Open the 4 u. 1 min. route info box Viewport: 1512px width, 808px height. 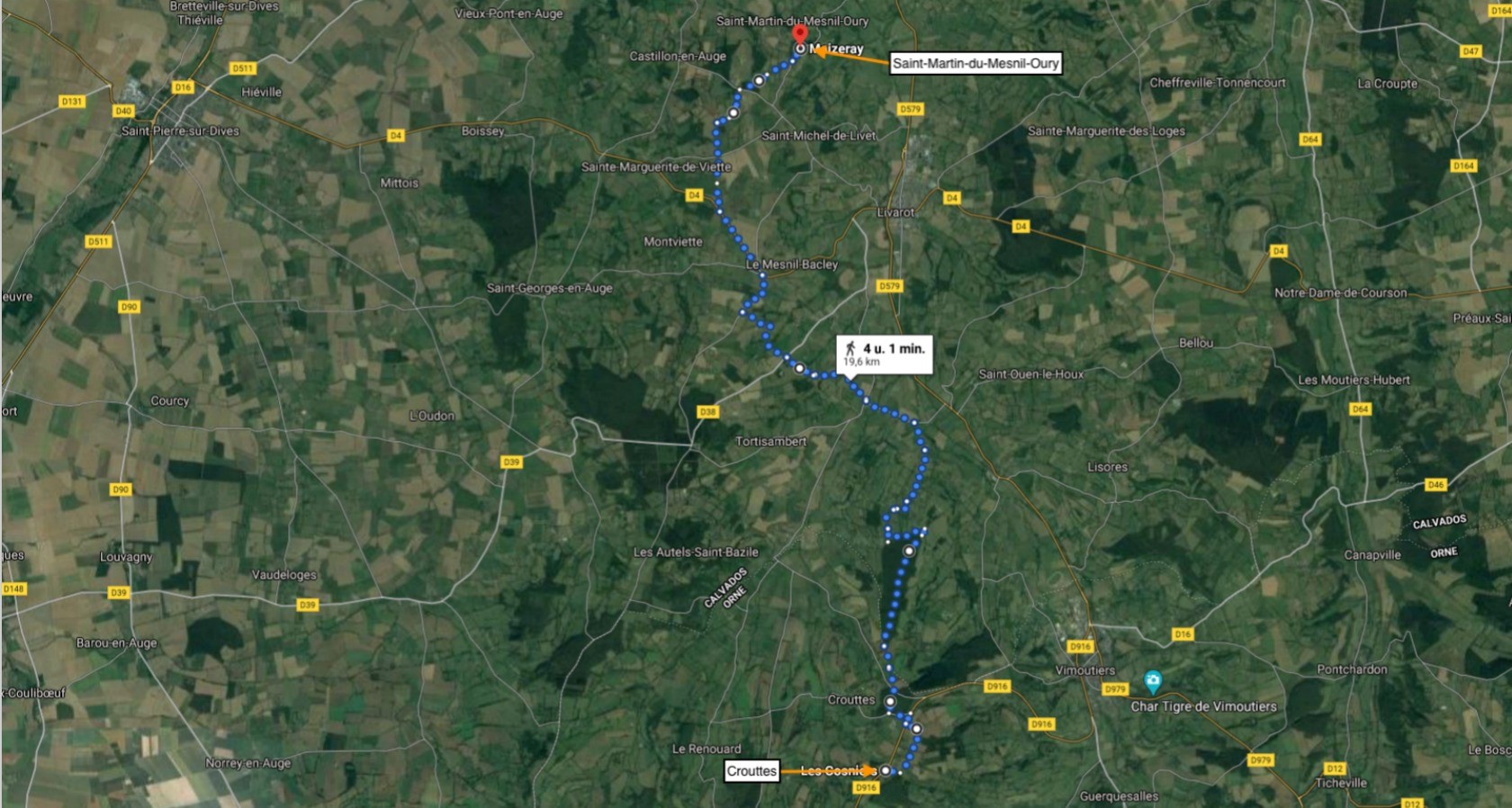tap(884, 355)
